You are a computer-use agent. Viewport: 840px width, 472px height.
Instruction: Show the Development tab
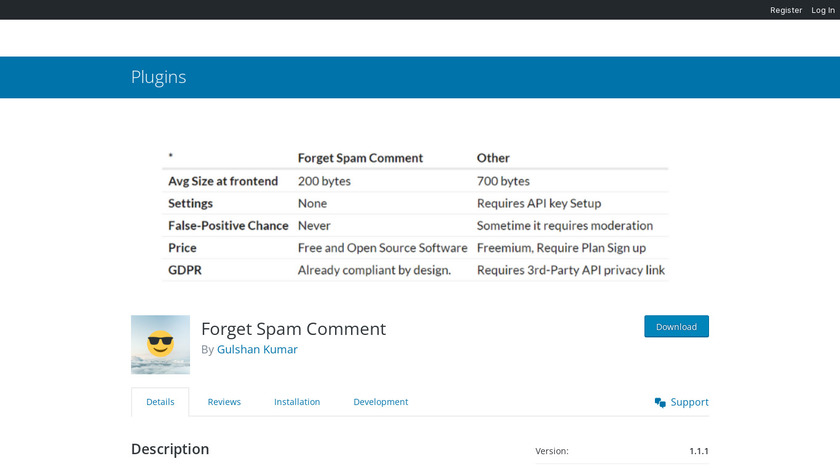[x=380, y=402]
